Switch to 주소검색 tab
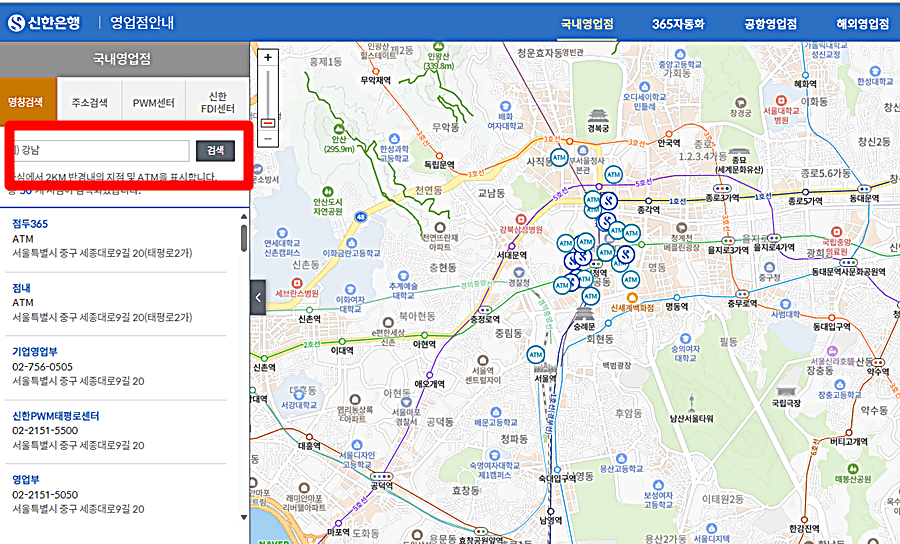 [x=90, y=103]
